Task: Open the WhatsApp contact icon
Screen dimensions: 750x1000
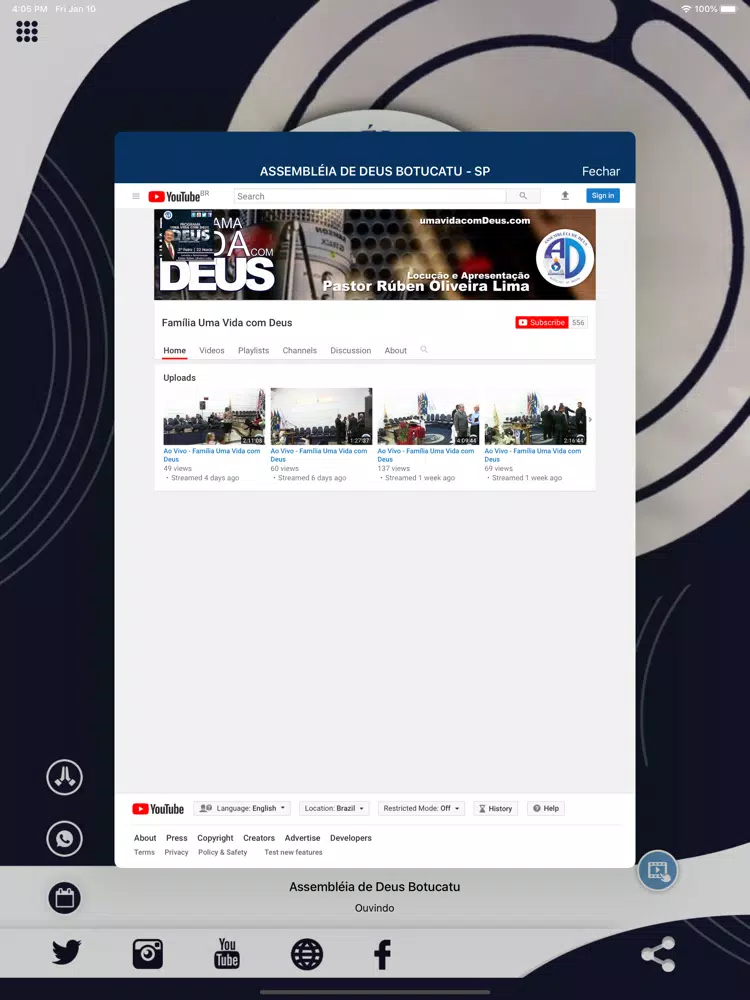Action: [64, 838]
